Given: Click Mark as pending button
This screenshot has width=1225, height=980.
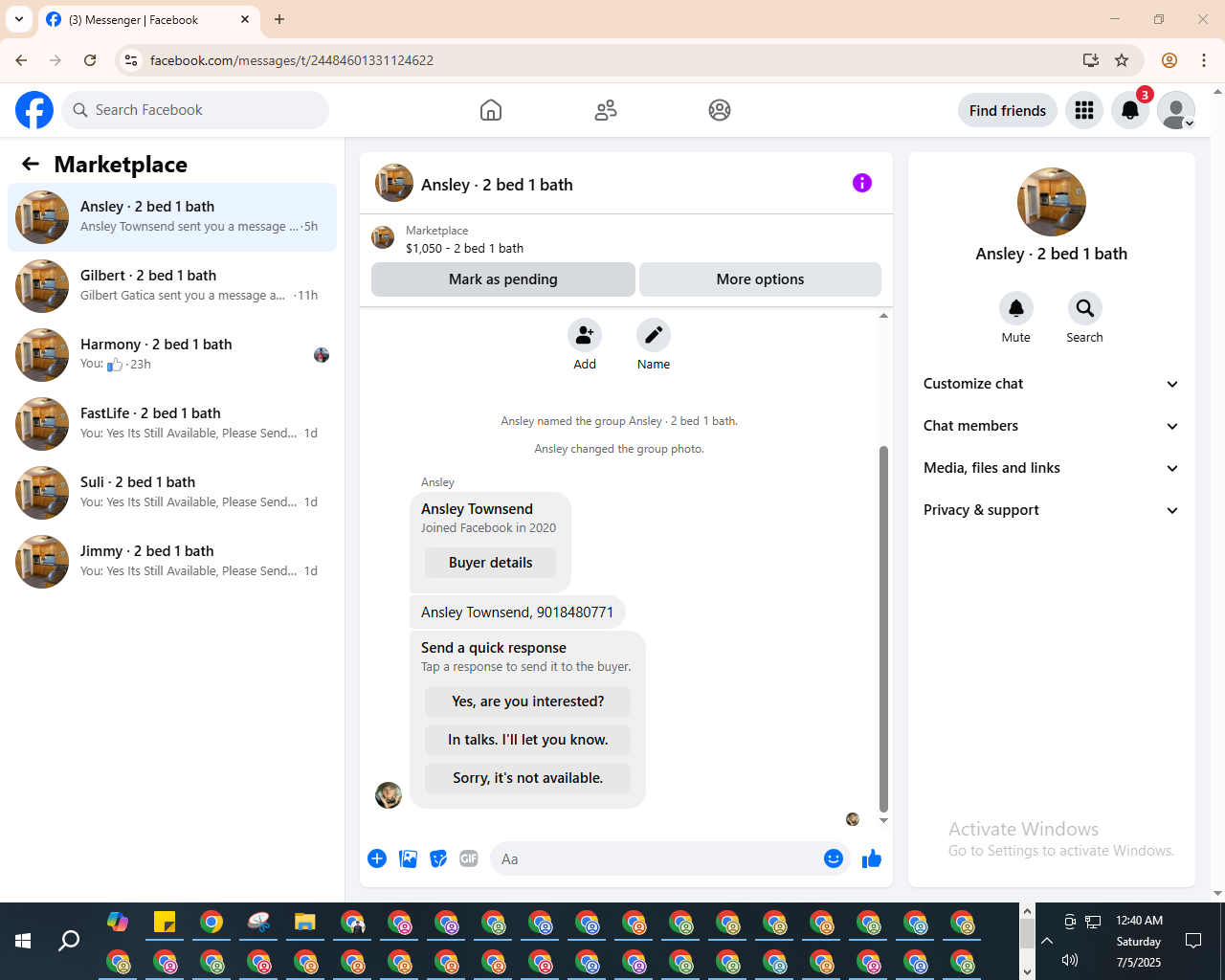Looking at the screenshot, I should [503, 279].
